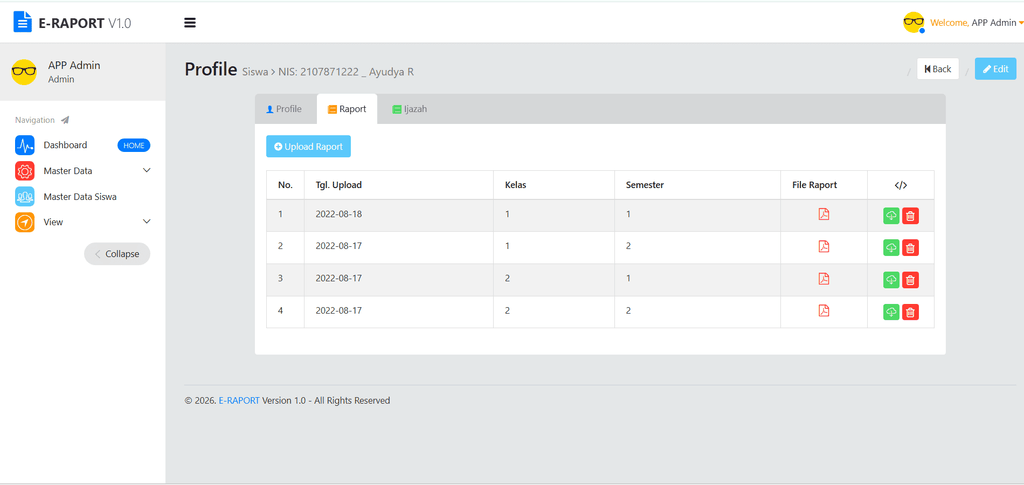The image size is (1024, 485).
Task: Click the No. column header
Action: tap(285, 185)
